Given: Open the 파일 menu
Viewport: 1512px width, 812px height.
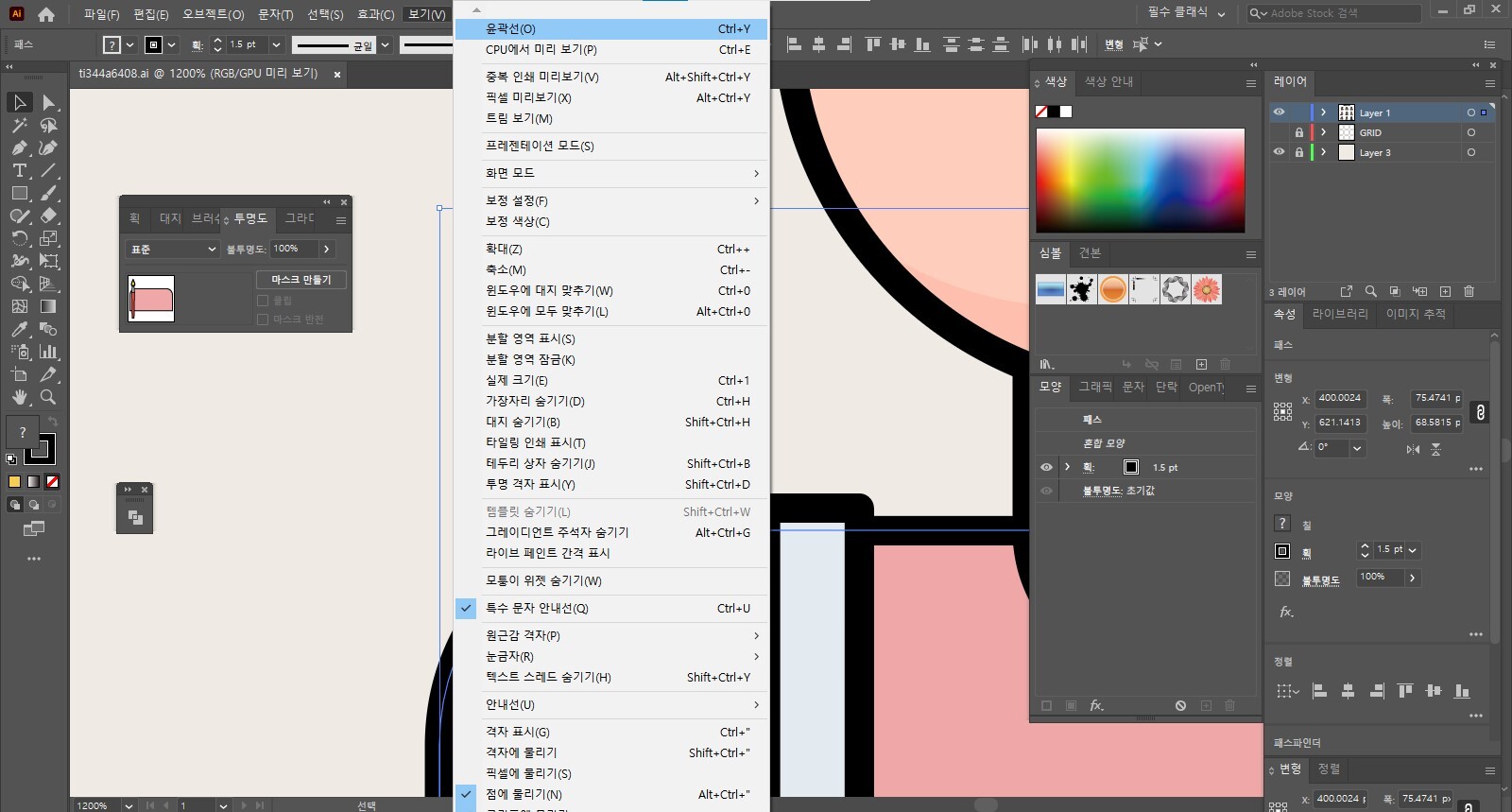Looking at the screenshot, I should point(101,14).
